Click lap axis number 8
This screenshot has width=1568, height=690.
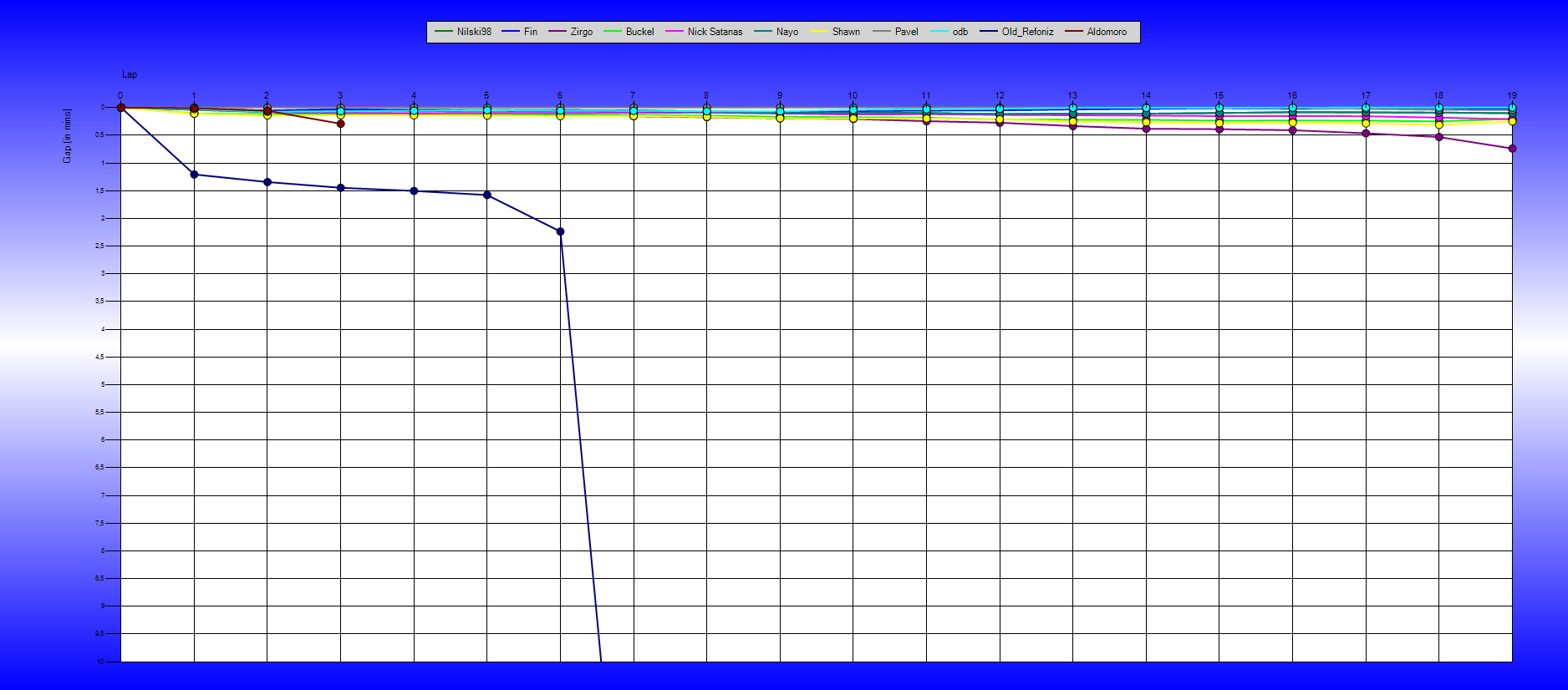tap(706, 95)
